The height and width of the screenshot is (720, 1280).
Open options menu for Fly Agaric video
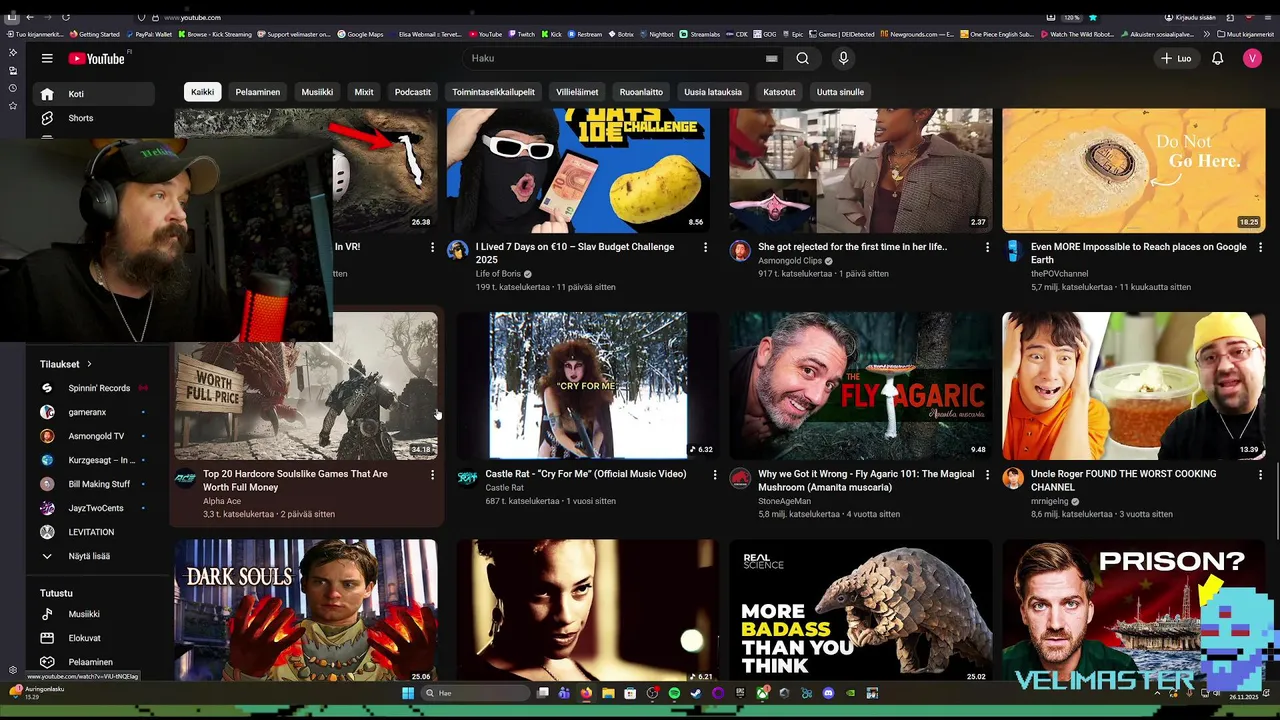coord(987,474)
